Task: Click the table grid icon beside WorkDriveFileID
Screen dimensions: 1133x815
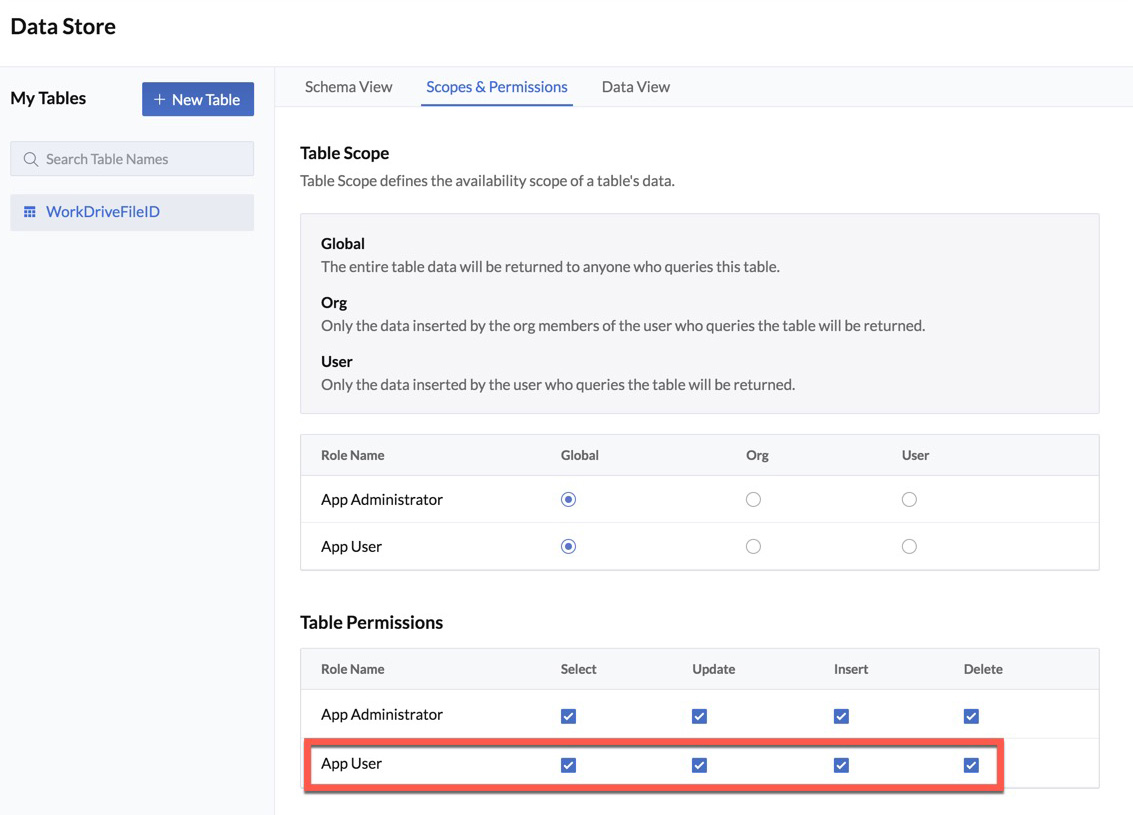Action: click(30, 212)
